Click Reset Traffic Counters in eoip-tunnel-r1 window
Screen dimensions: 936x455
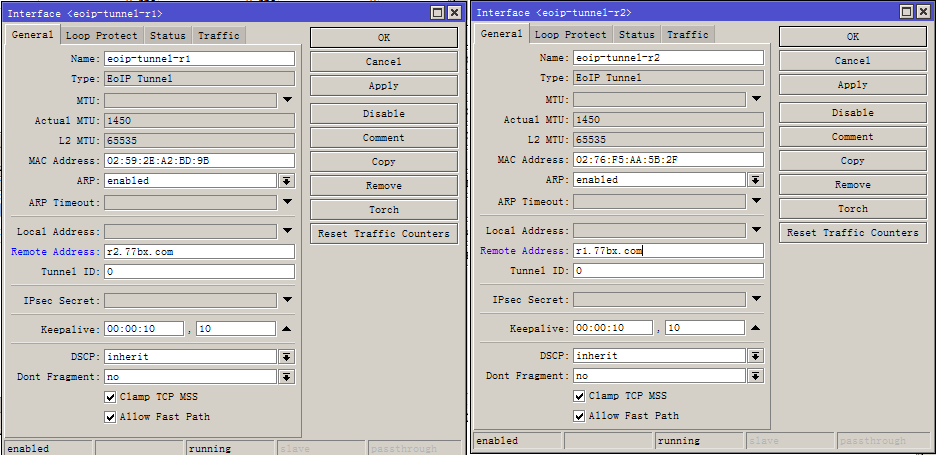point(383,234)
